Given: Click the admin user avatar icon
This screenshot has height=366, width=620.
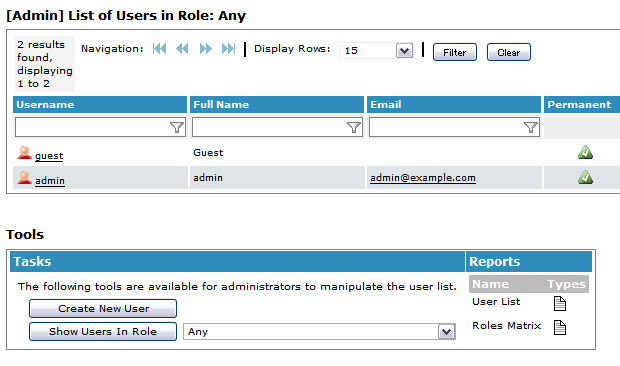Looking at the screenshot, I should [24, 178].
